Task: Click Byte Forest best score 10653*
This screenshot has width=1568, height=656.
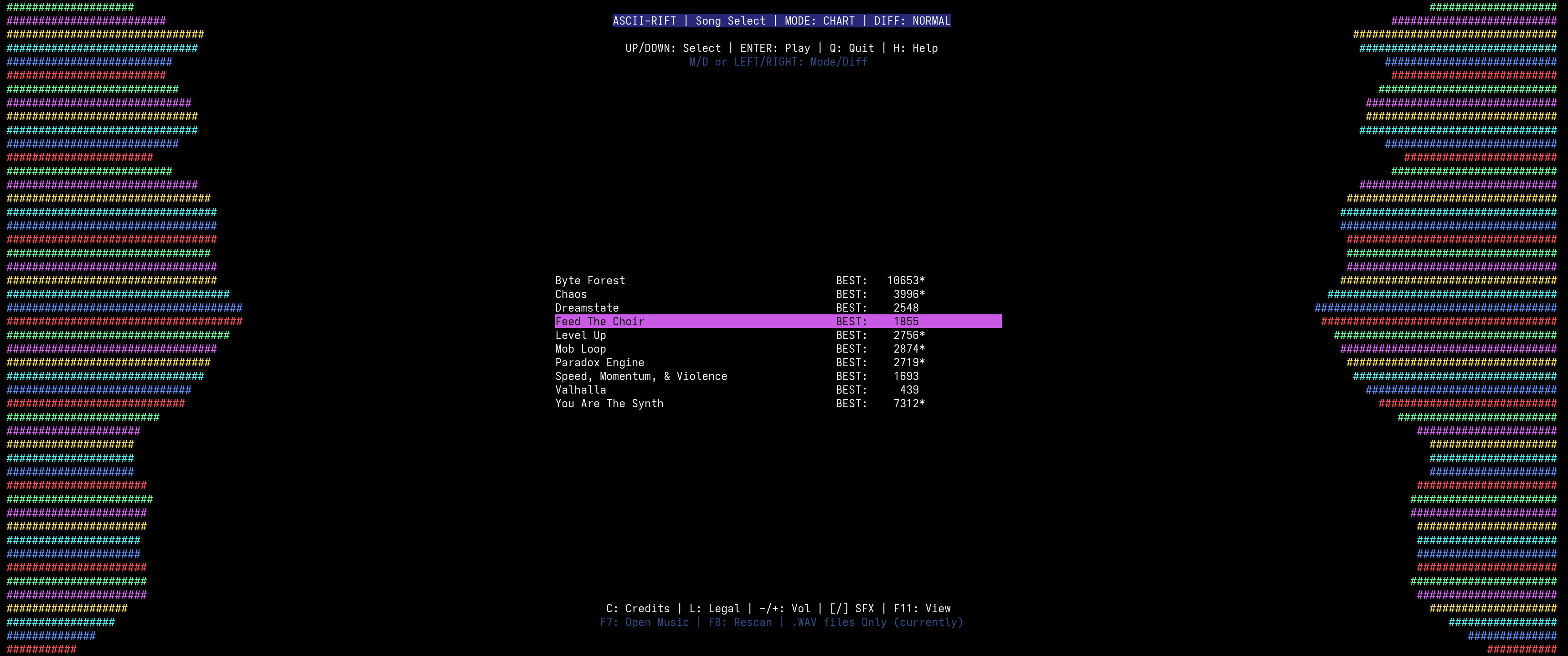Action: coord(906,281)
